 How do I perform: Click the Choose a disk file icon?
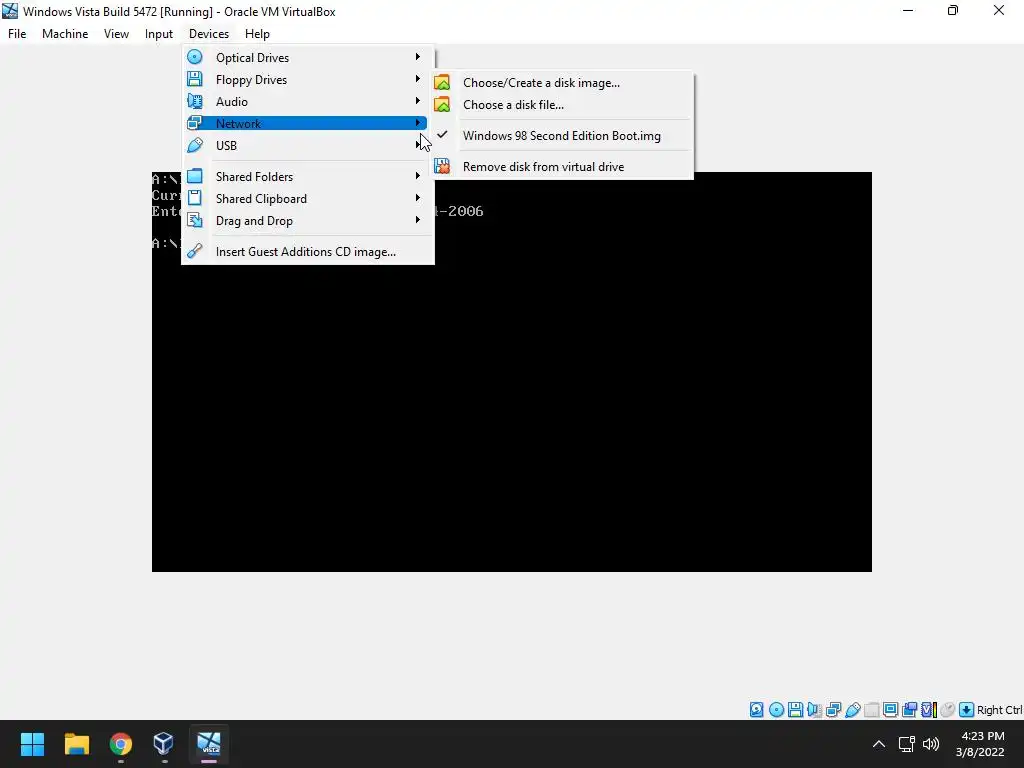[x=442, y=104]
